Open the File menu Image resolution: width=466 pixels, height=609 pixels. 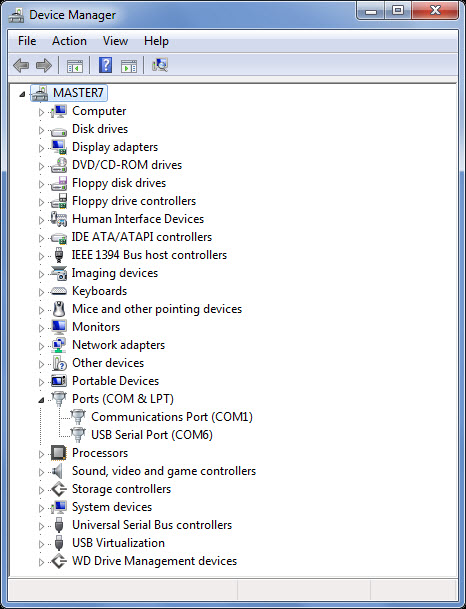coord(27,41)
